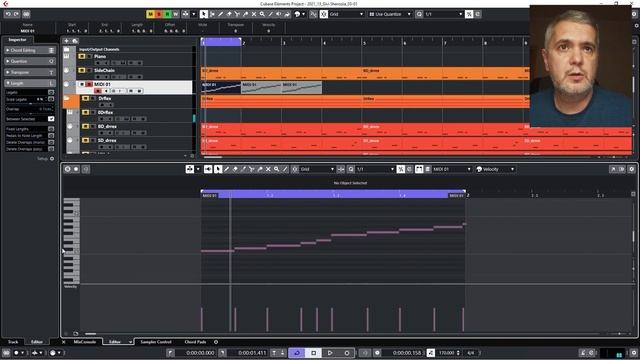Click the Play button in transport bar

click(330, 353)
